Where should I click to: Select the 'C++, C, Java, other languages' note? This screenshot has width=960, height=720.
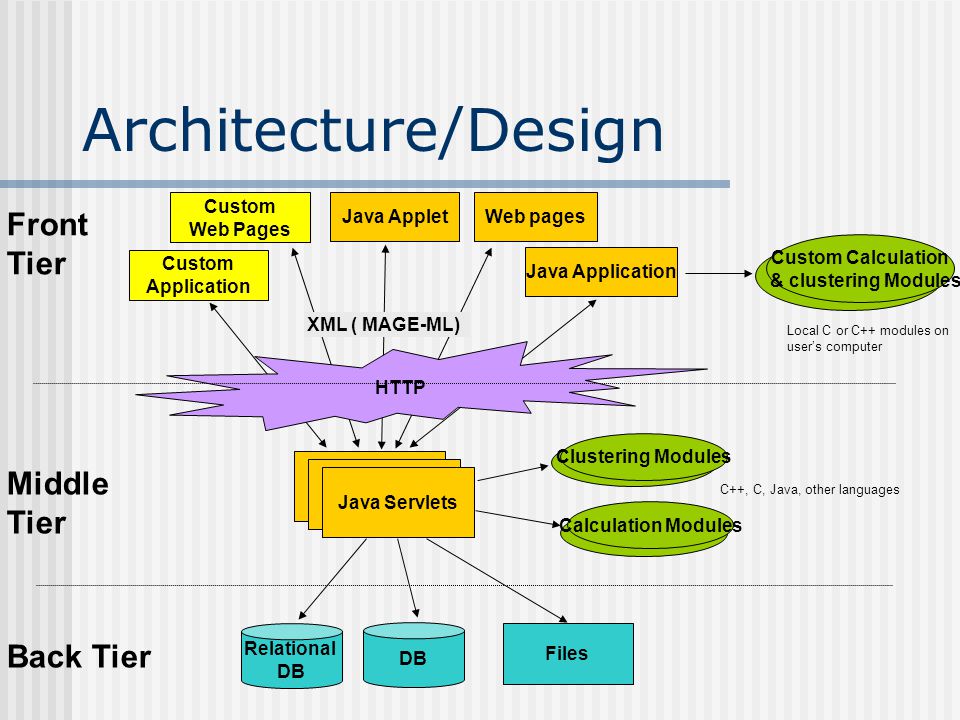[x=809, y=490]
